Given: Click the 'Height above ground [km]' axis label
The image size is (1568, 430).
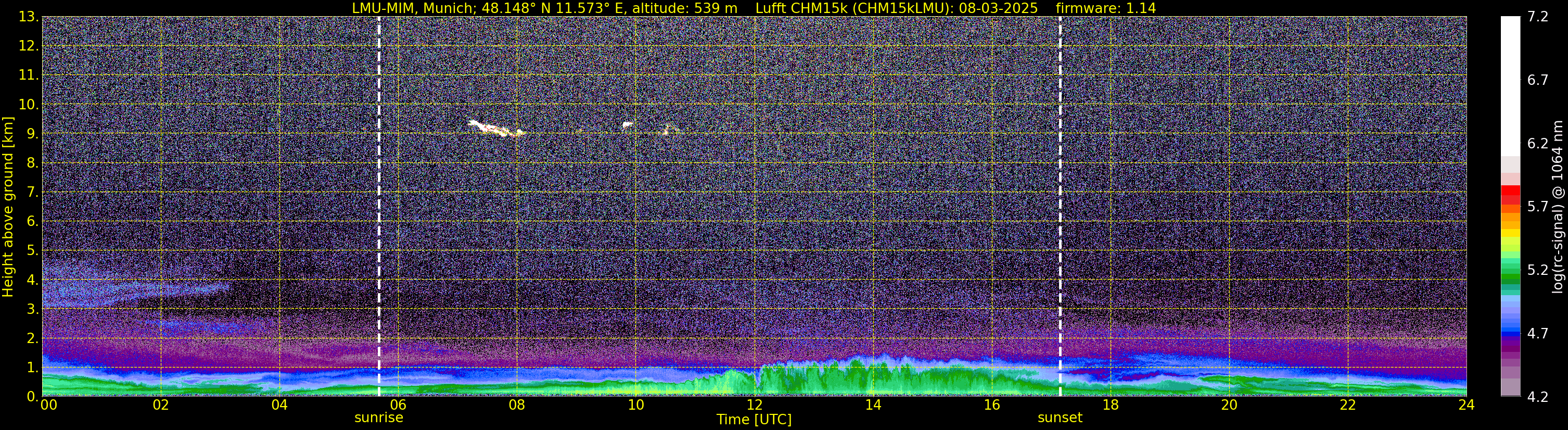Looking at the screenshot, I should click(x=8, y=207).
